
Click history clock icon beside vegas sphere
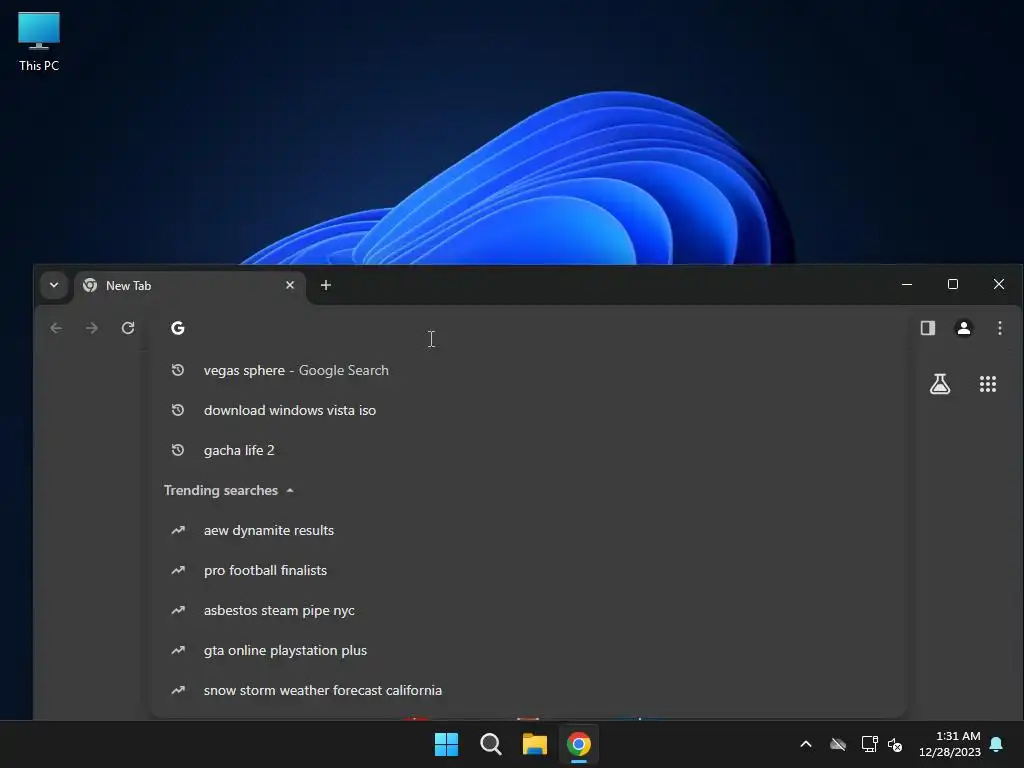tap(178, 370)
